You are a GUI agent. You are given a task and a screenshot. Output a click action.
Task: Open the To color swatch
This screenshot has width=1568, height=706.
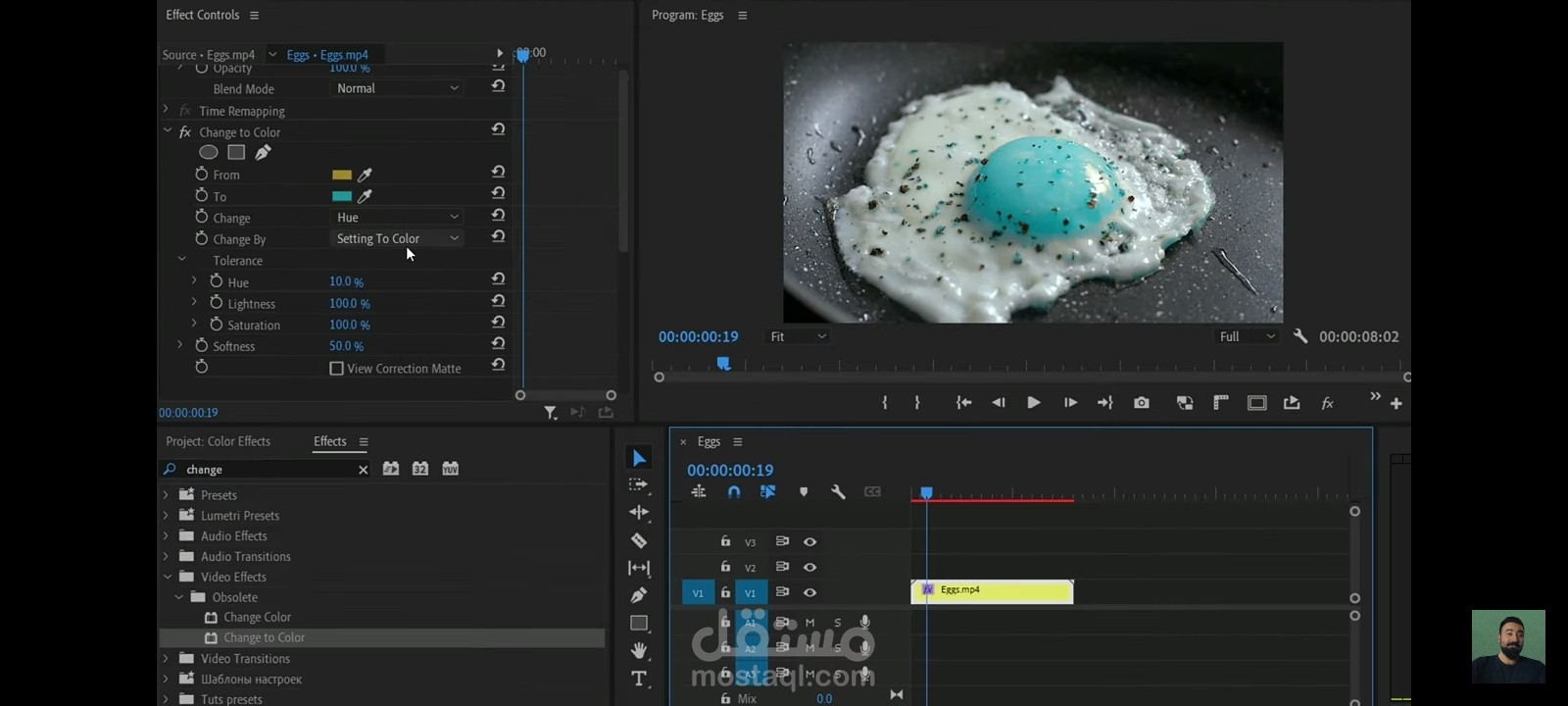341,196
